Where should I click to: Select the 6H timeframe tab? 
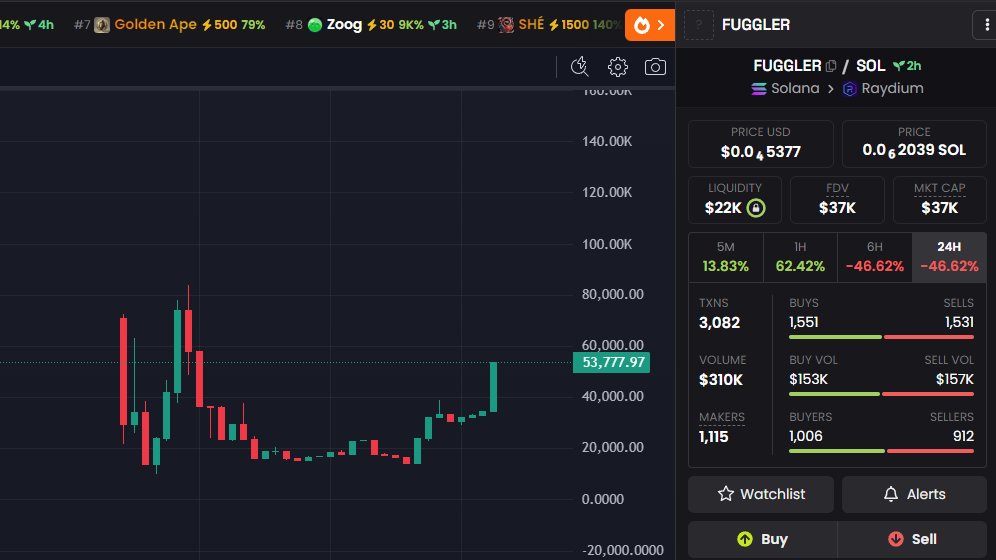click(x=875, y=257)
